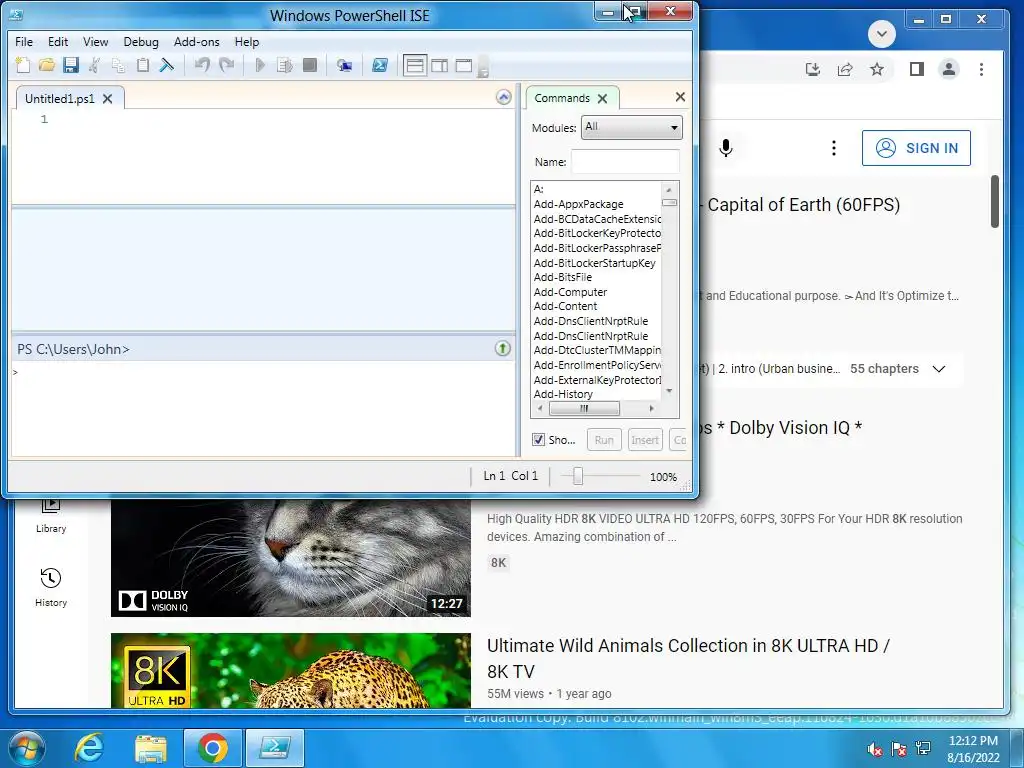Click the green up arrow in console pane
The image size is (1024, 768).
click(x=502, y=349)
